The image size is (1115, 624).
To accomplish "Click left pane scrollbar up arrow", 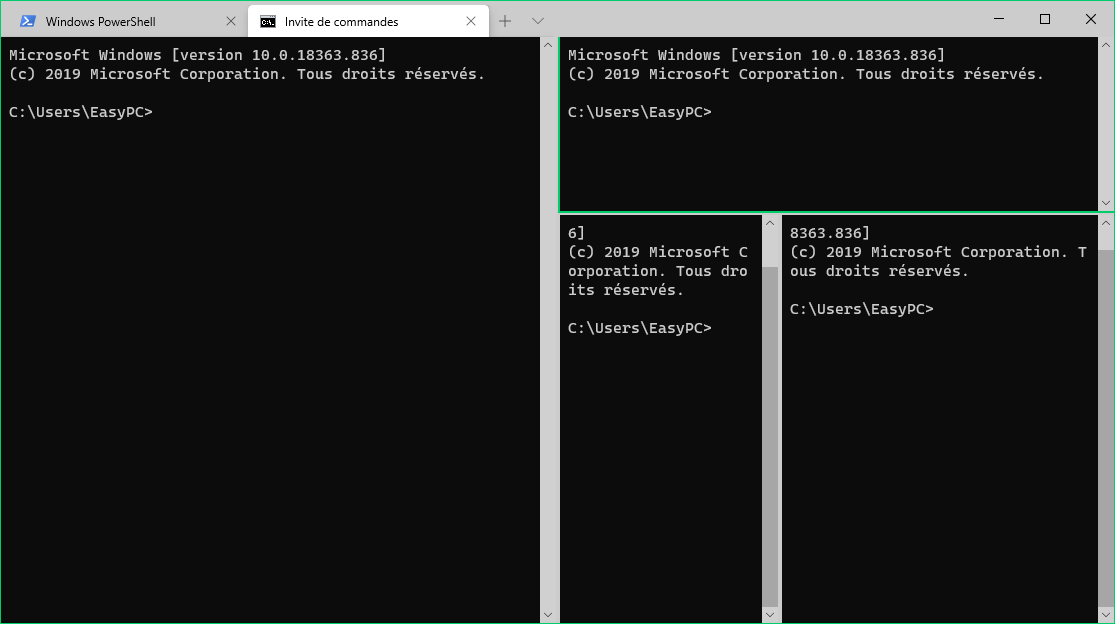I will pos(548,45).
